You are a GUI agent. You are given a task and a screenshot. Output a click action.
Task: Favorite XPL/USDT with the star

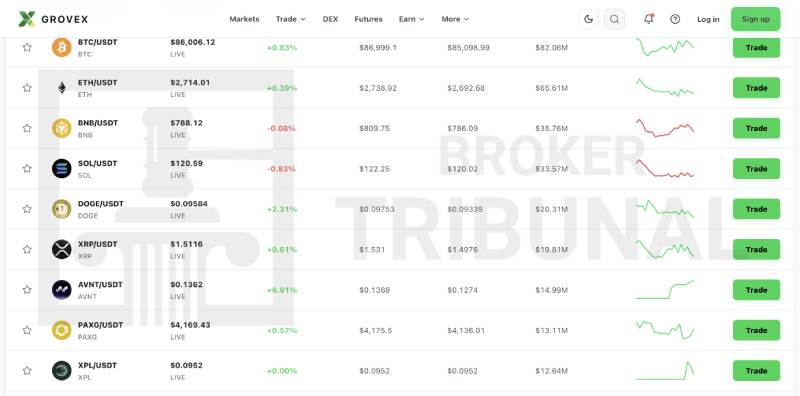[27, 370]
